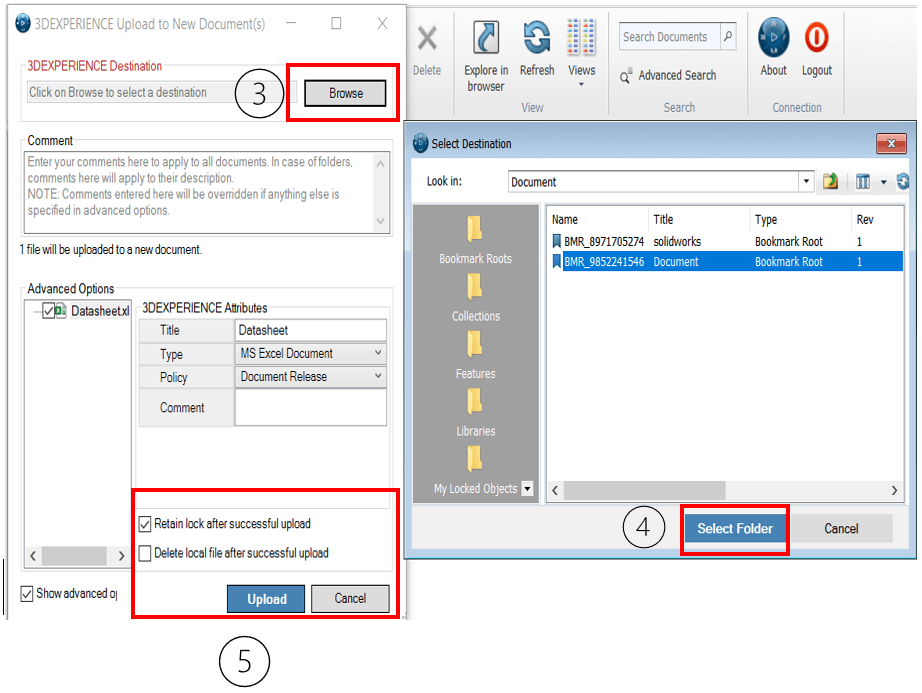Click the Datasheet Excel file icon
This screenshot has height=693, width=922.
(x=61, y=310)
